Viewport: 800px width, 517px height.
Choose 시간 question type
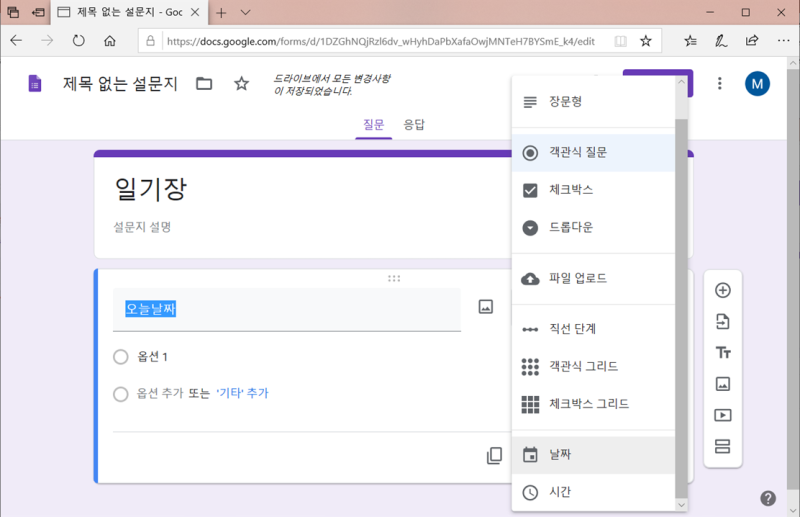[593, 492]
